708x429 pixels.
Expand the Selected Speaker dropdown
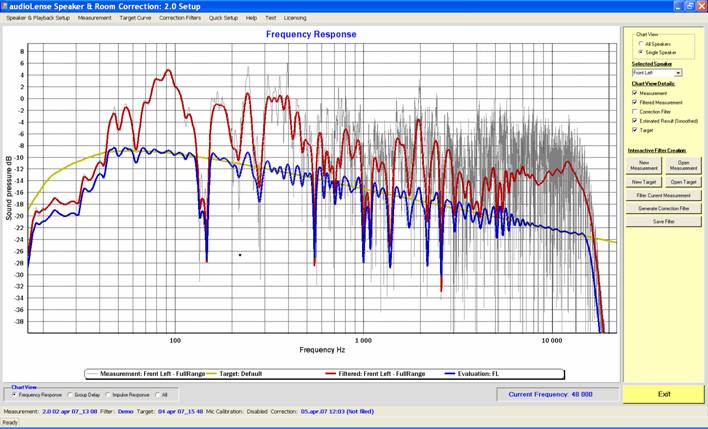coord(678,73)
